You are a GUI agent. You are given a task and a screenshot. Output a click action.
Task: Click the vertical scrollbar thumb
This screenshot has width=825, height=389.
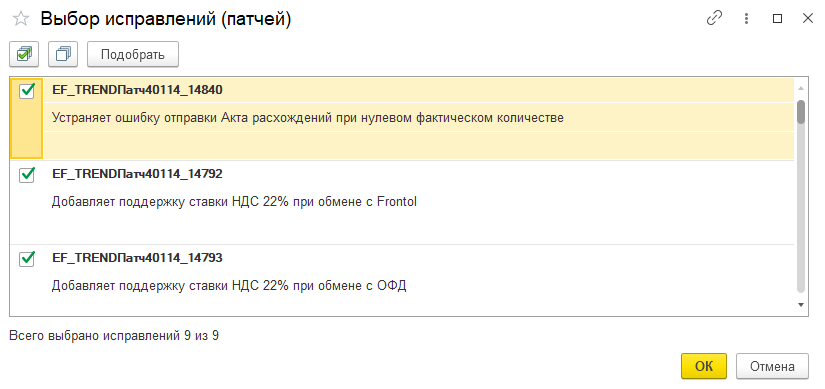tap(801, 112)
